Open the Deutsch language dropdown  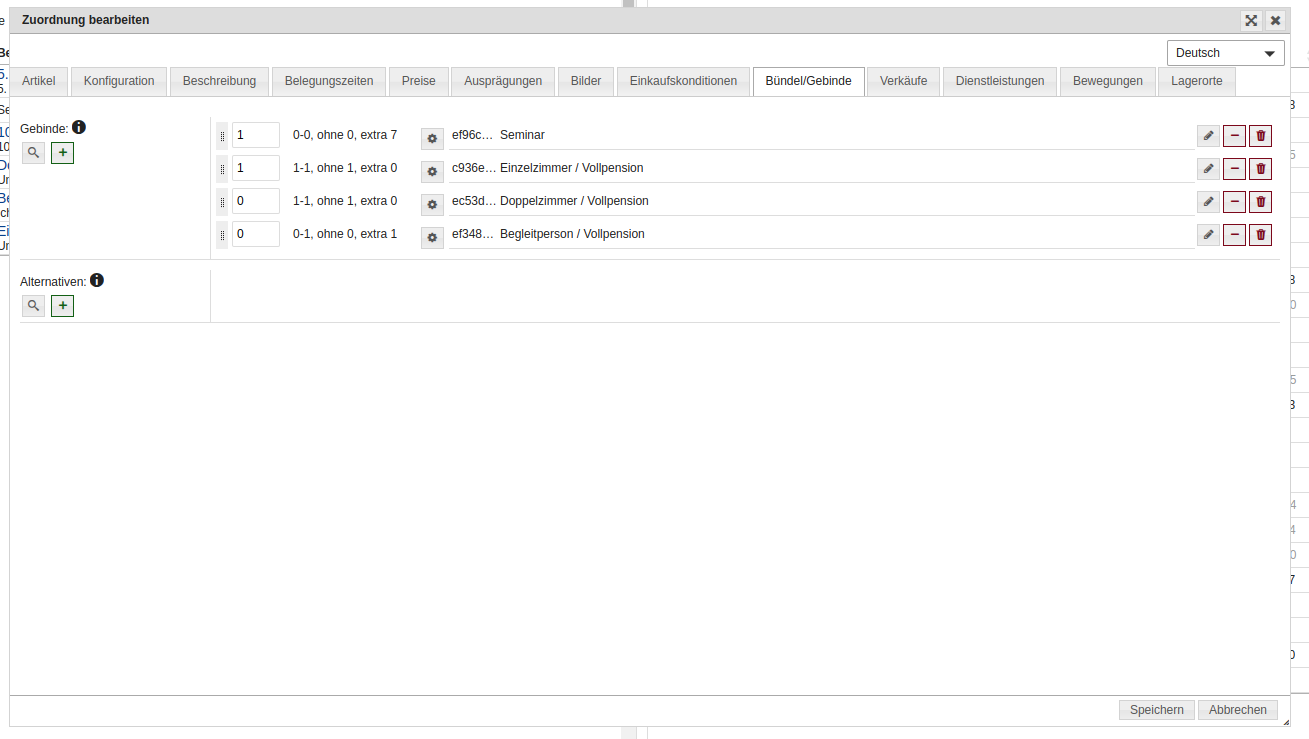pyautogui.click(x=1225, y=53)
